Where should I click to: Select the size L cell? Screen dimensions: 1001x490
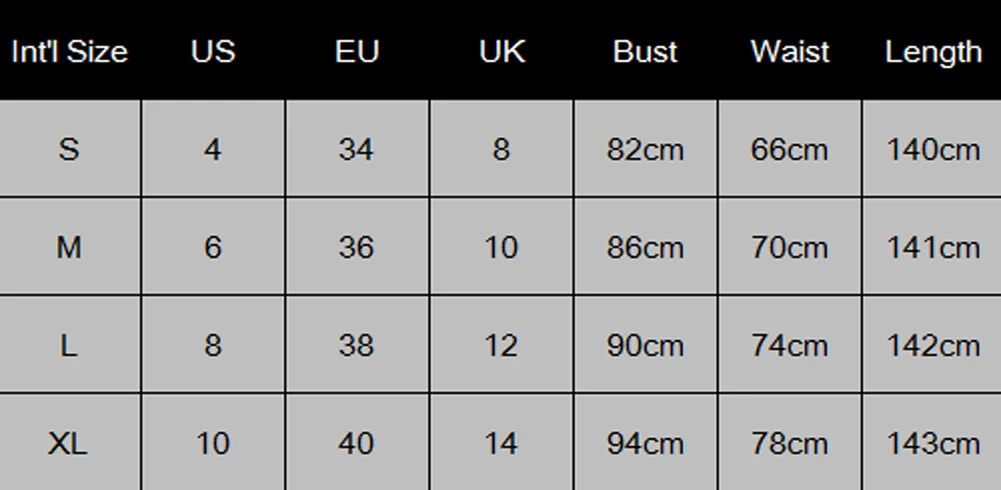pos(70,345)
